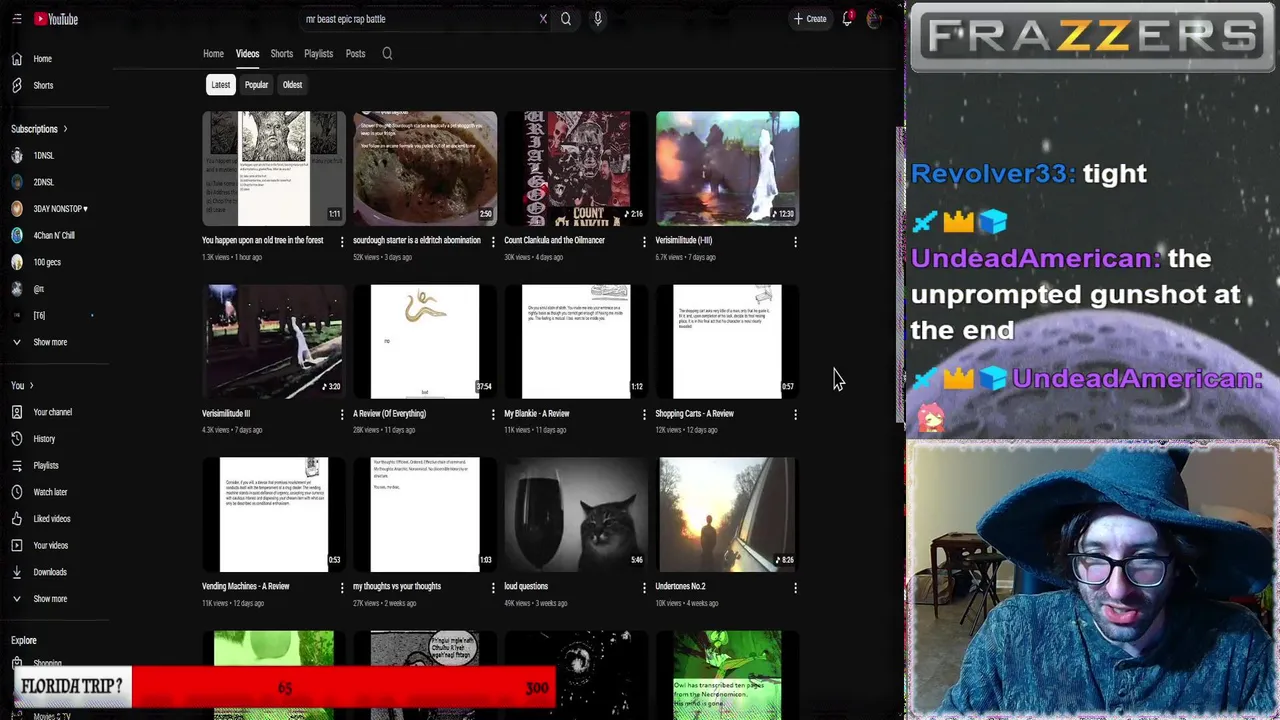Open the YouTube hamburger guide menu

[16, 19]
